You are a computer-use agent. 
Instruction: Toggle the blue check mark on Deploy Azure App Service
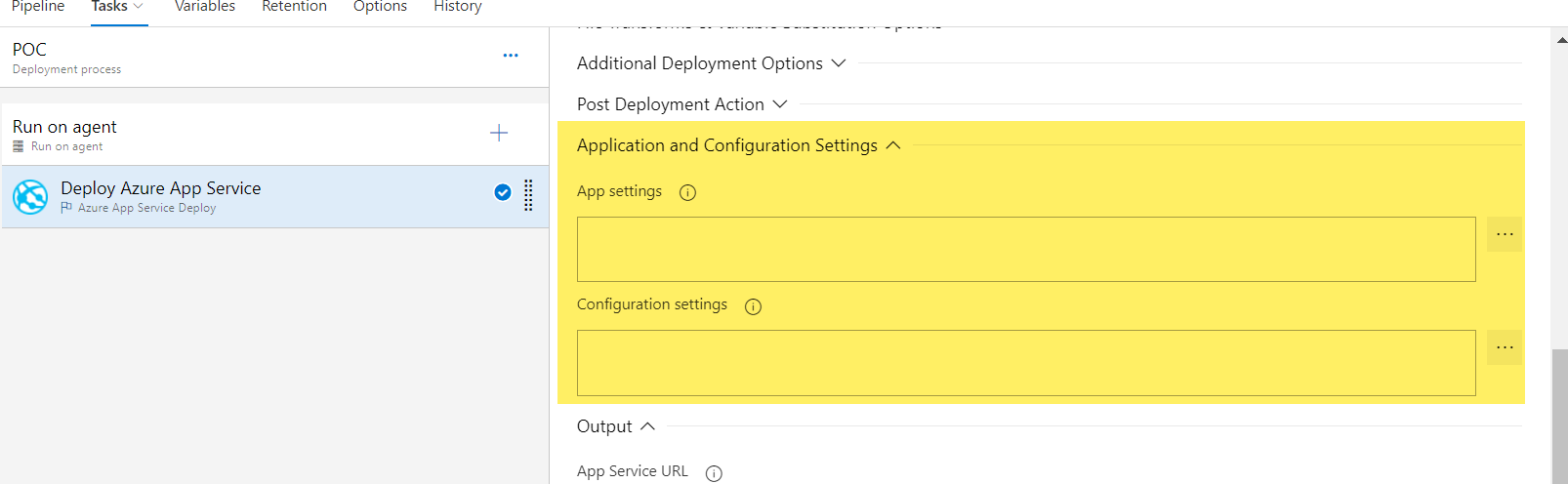503,192
